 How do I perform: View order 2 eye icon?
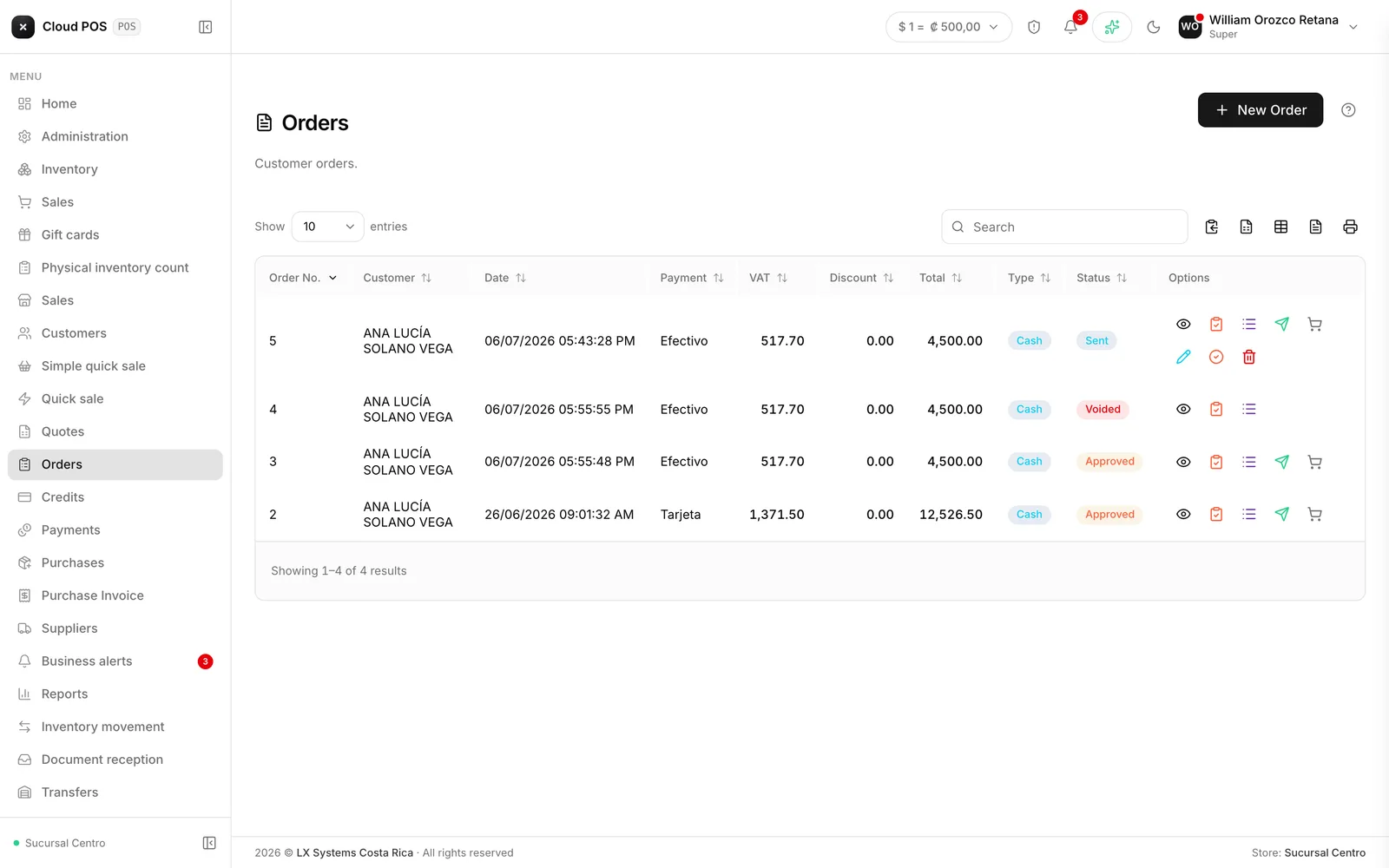pyautogui.click(x=1183, y=515)
